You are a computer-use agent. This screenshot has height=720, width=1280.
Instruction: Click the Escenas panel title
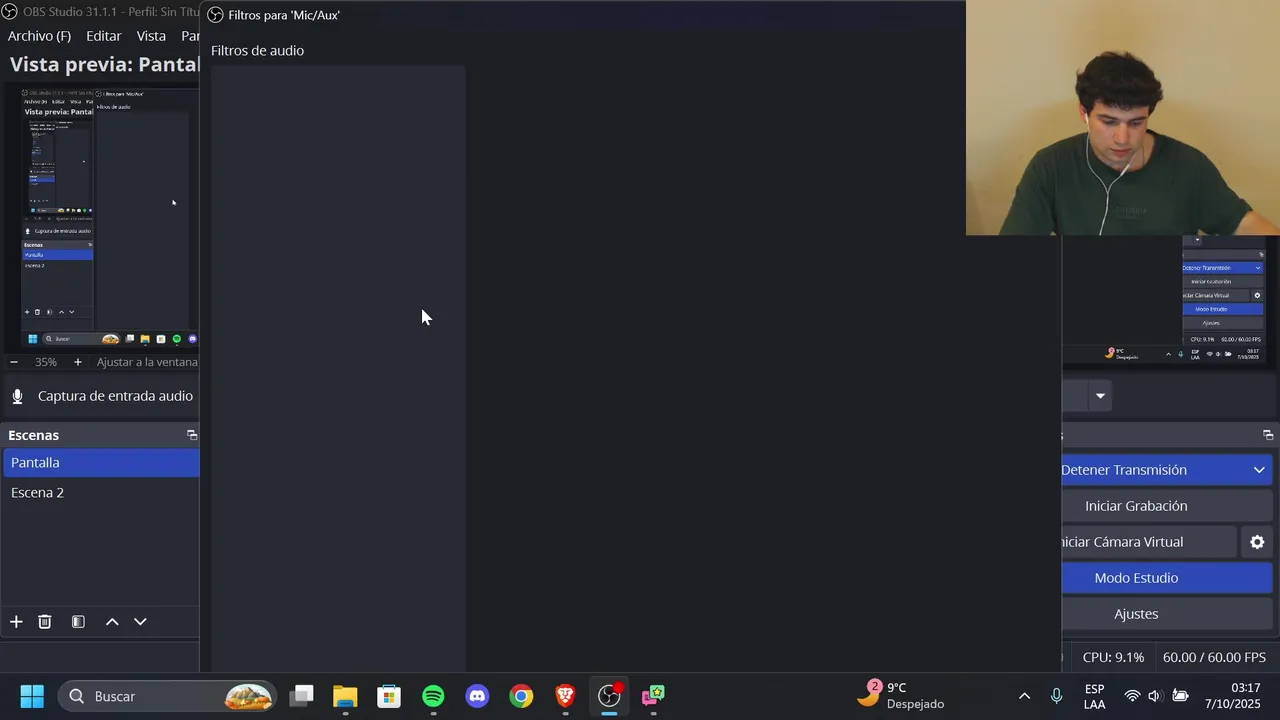[34, 435]
